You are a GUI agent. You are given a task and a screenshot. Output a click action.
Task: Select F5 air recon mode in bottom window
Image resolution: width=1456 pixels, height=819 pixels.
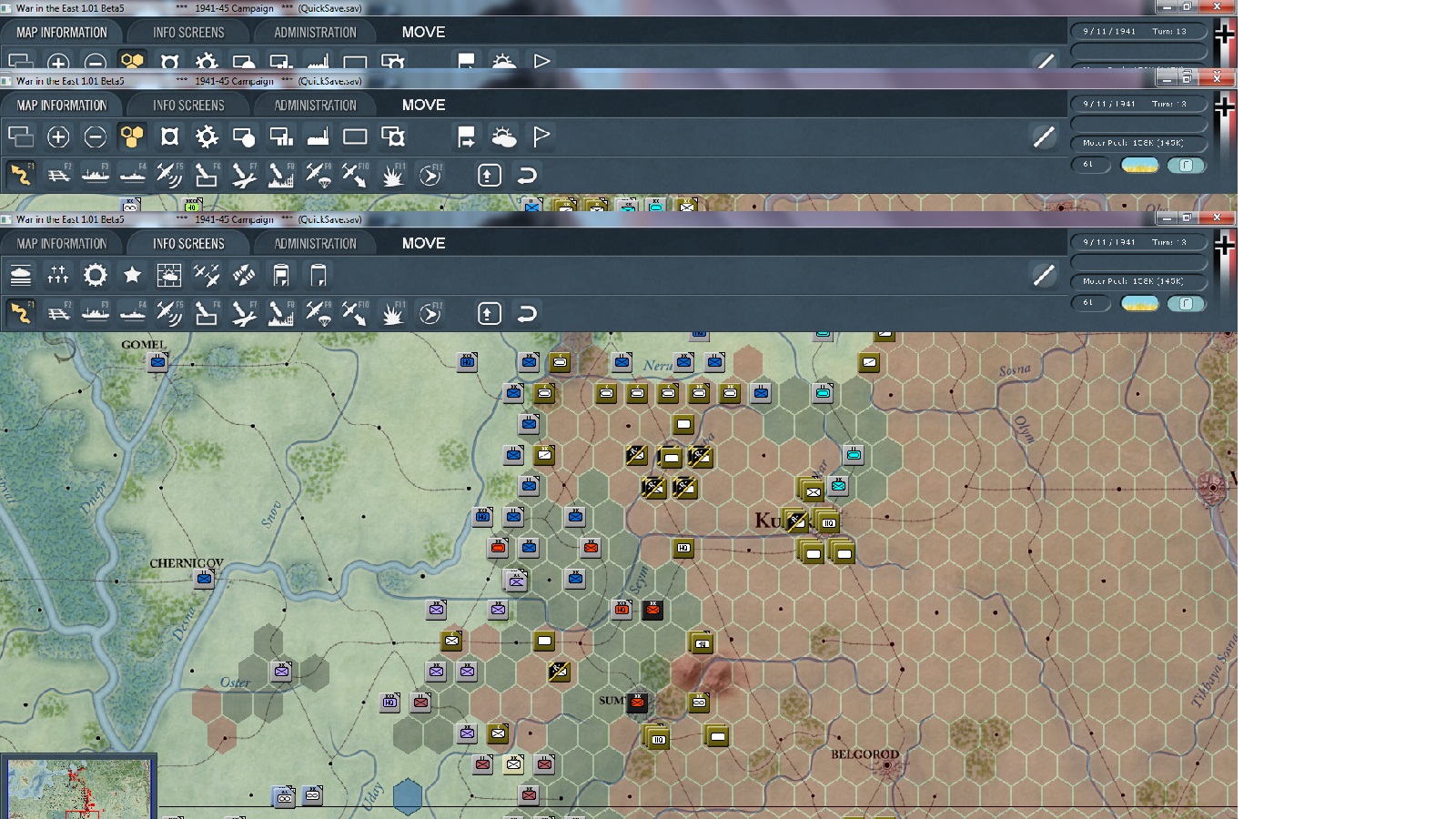(169, 313)
